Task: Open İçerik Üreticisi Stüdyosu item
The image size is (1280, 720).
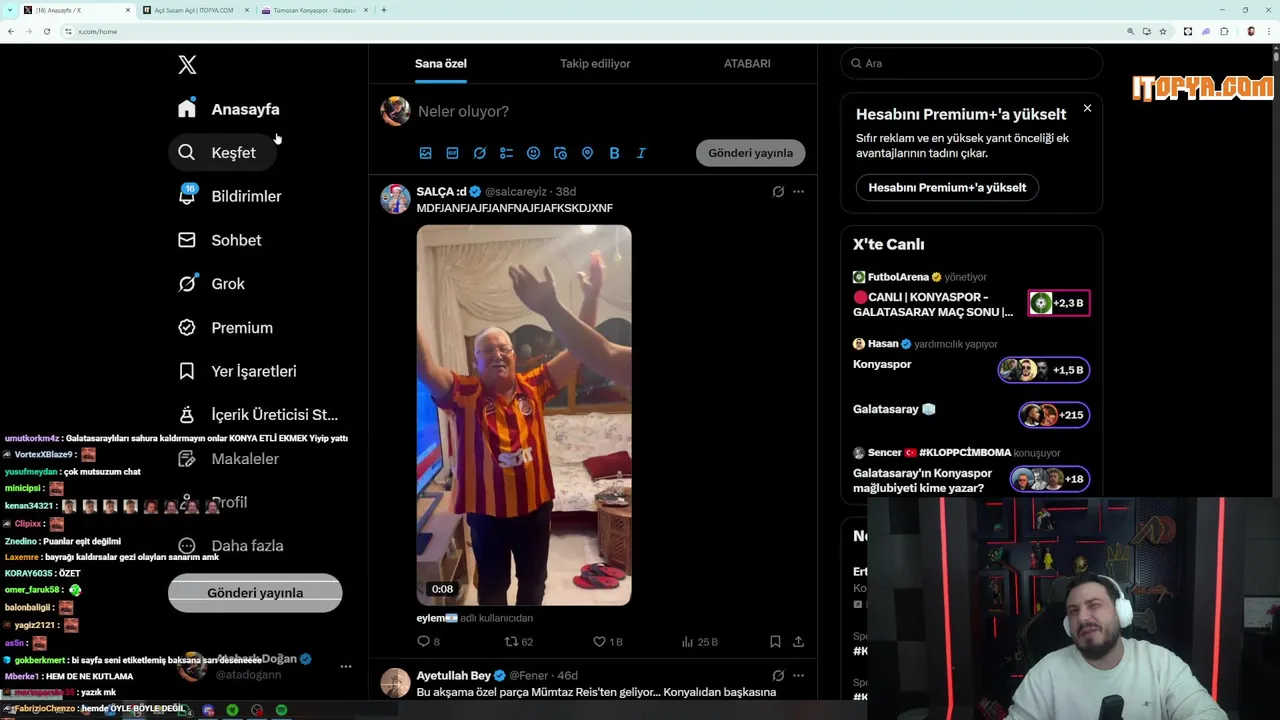Action: point(258,415)
